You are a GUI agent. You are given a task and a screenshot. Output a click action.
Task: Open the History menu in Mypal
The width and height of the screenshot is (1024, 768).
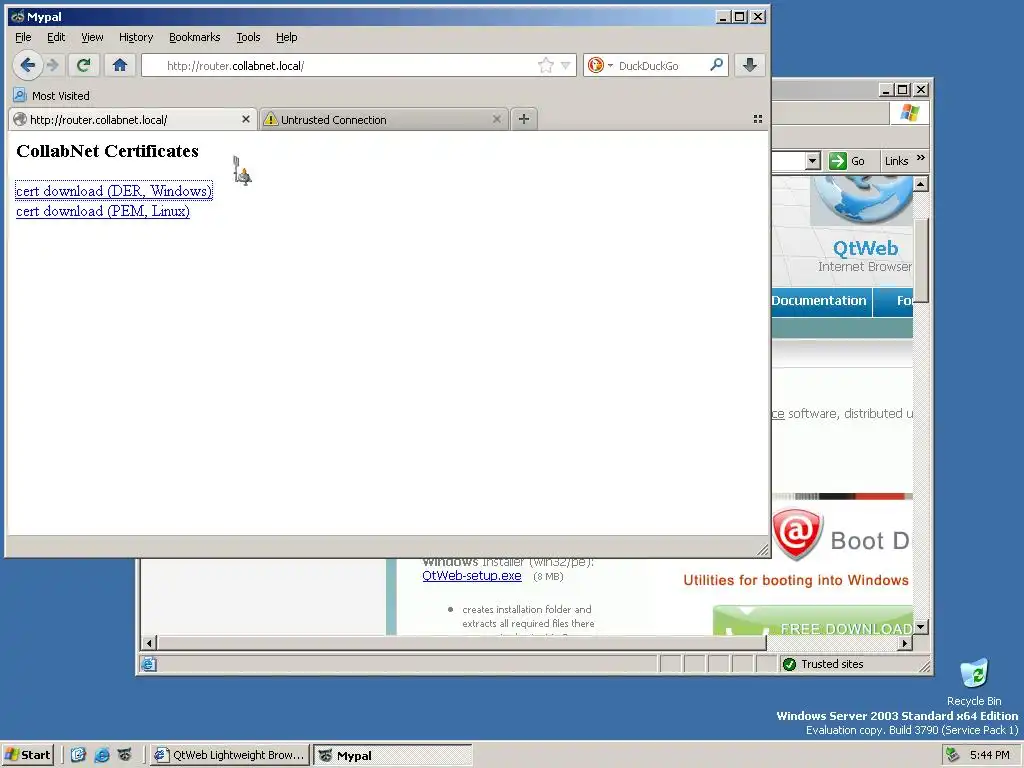click(x=136, y=37)
